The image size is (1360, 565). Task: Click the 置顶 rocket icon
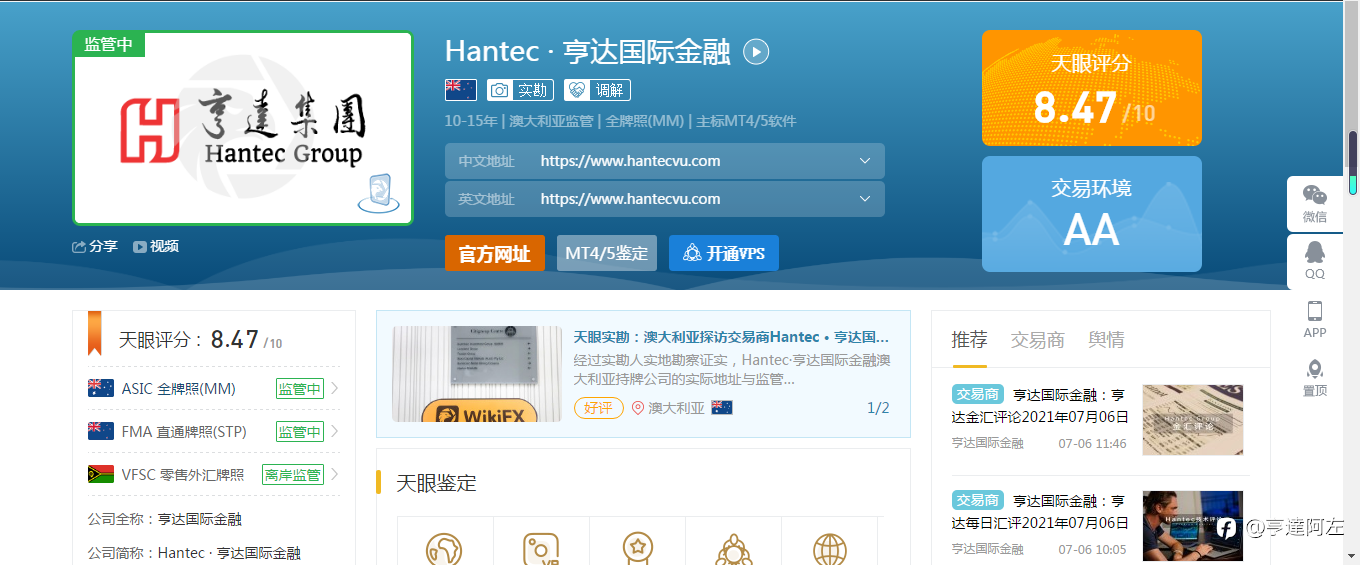coord(1315,369)
